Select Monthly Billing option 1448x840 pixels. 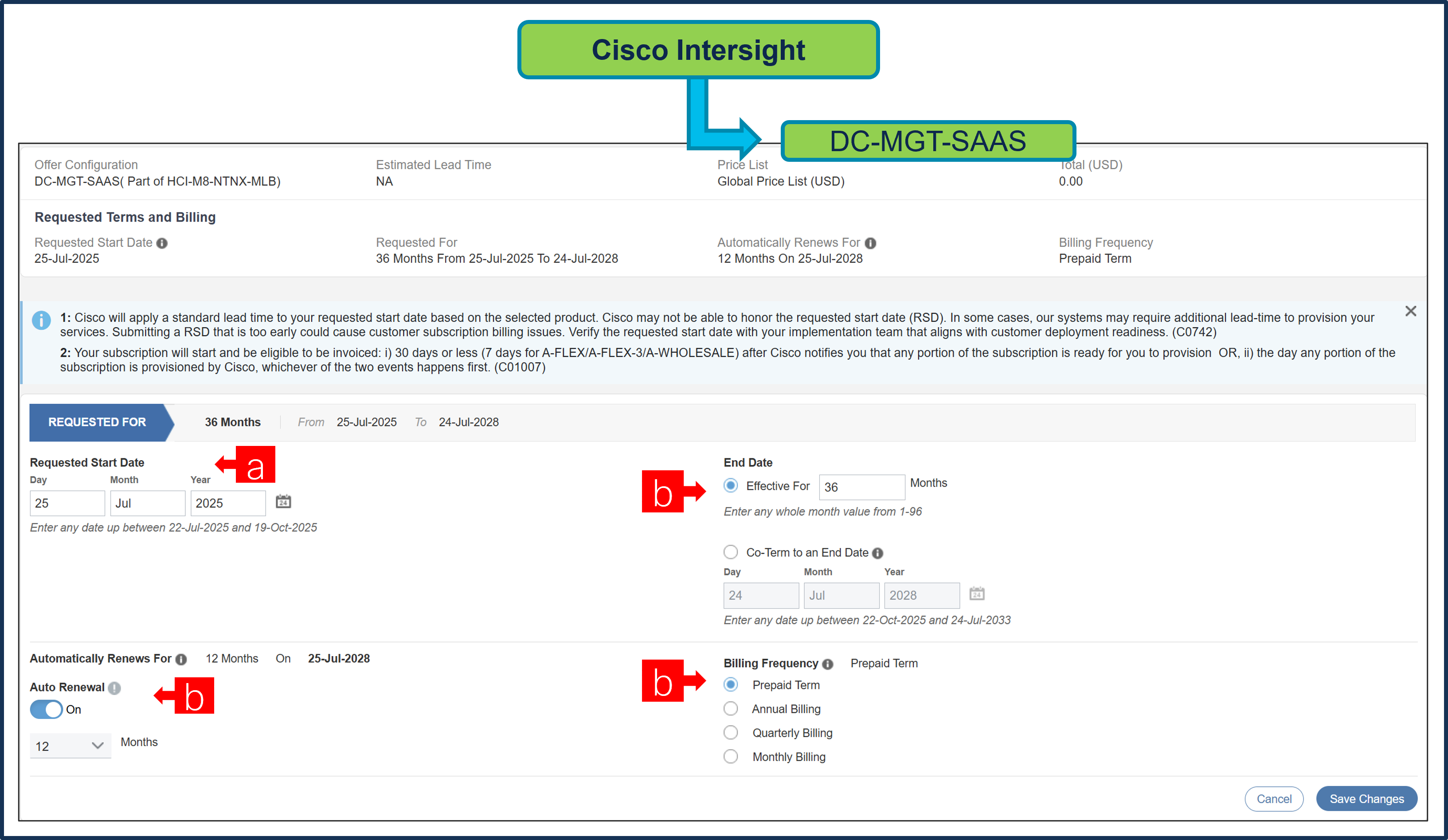pyautogui.click(x=730, y=756)
